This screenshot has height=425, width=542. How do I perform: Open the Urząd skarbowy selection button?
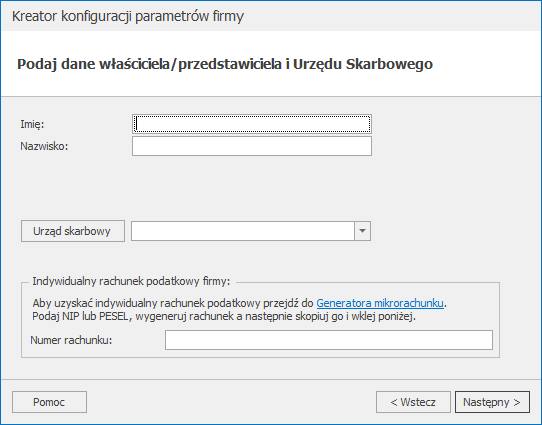tap(73, 231)
